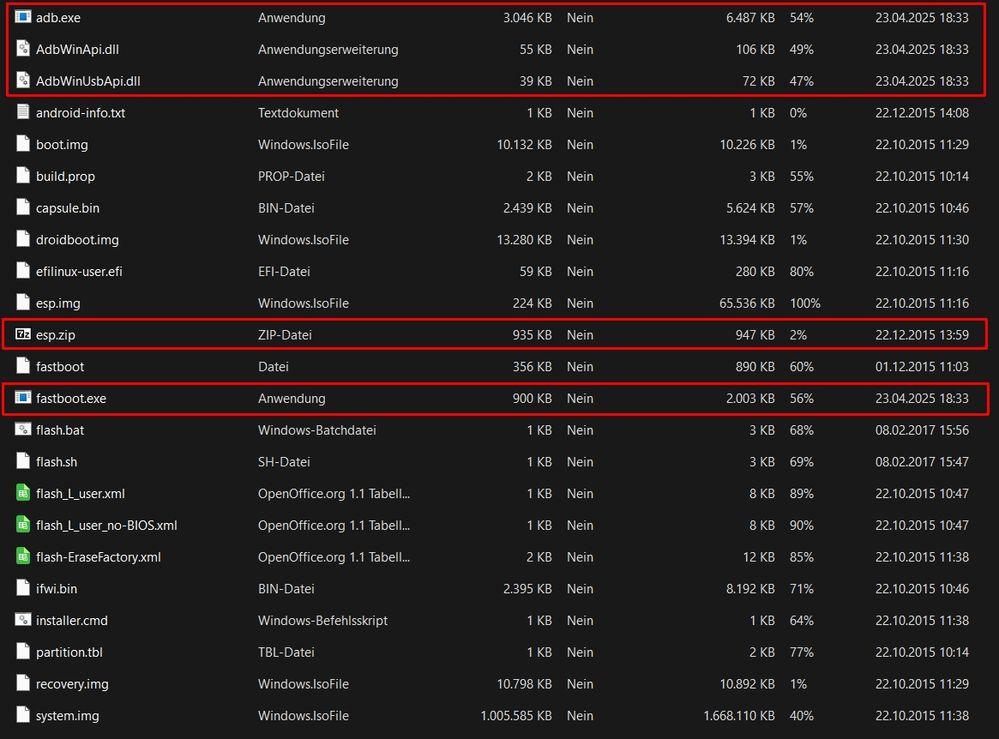Screen dimensions: 999x739
Task: Click the adb.exe application icon
Action: [24, 17]
